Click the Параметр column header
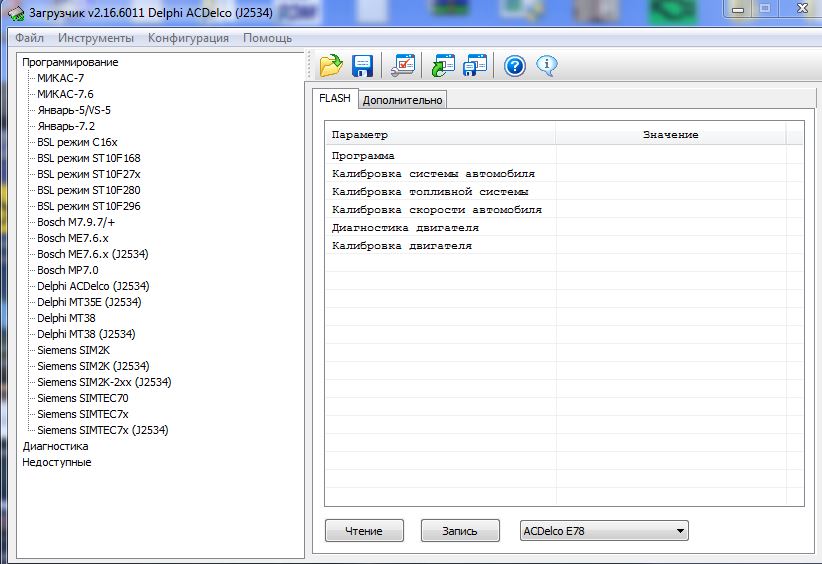 tap(440, 135)
